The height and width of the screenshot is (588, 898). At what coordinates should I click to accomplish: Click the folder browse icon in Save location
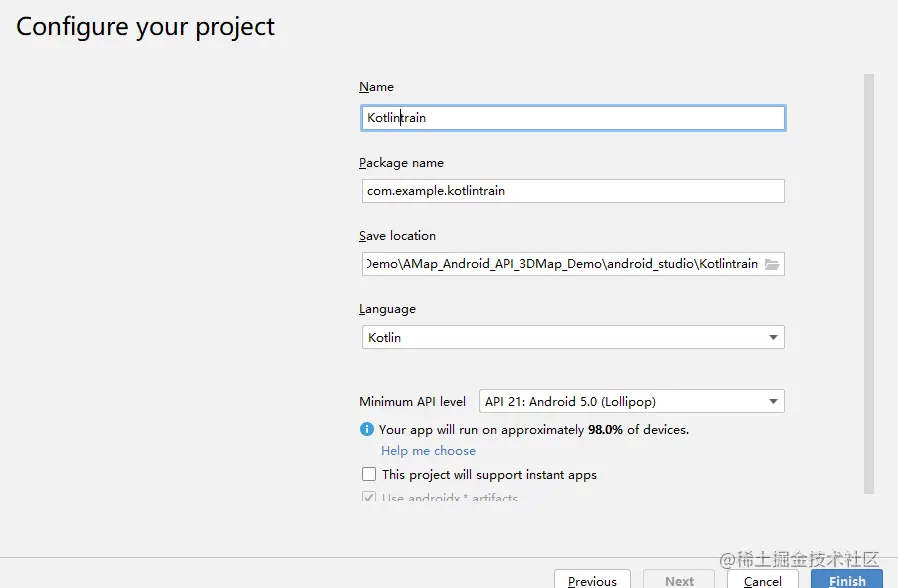(x=772, y=264)
